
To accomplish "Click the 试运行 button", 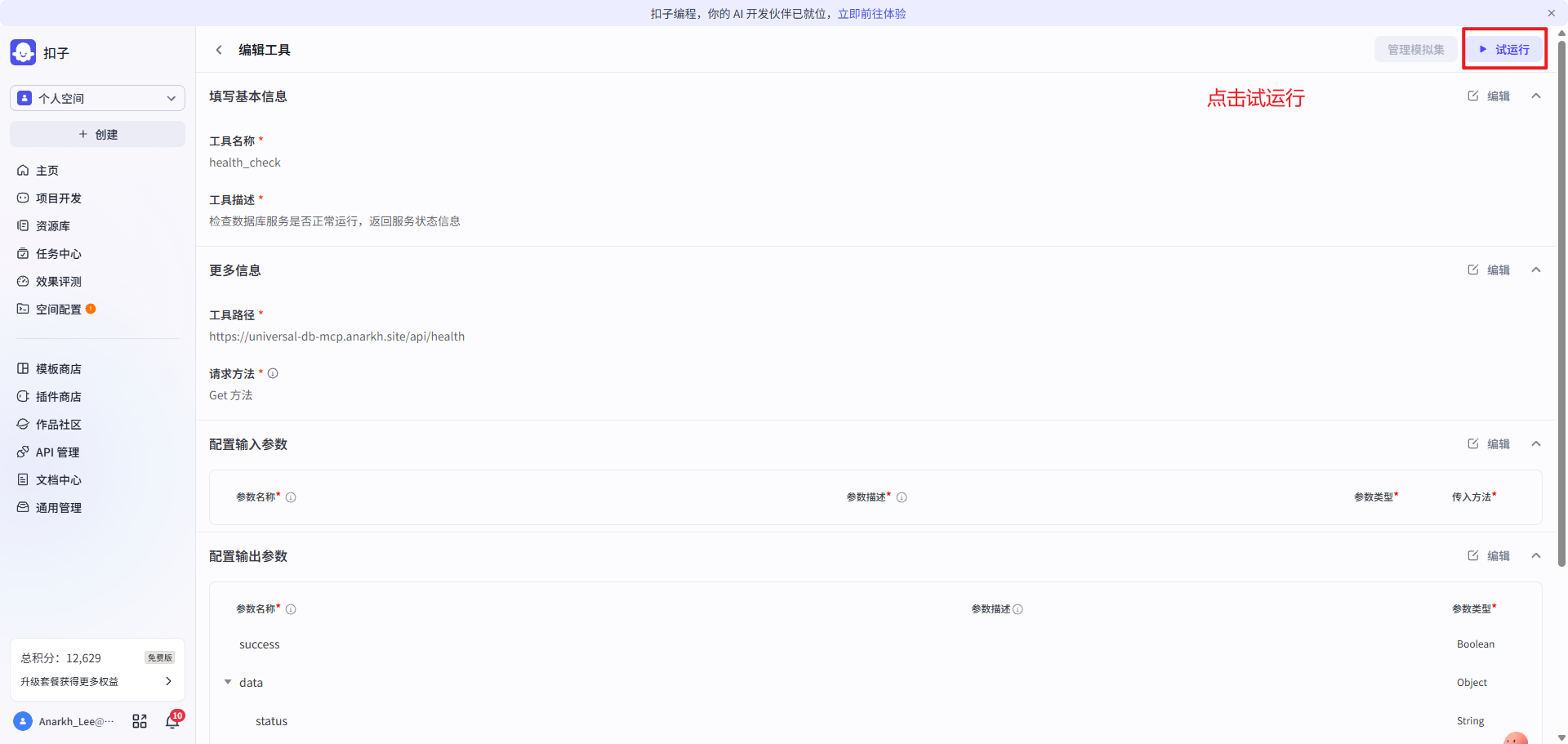I will pyautogui.click(x=1504, y=50).
